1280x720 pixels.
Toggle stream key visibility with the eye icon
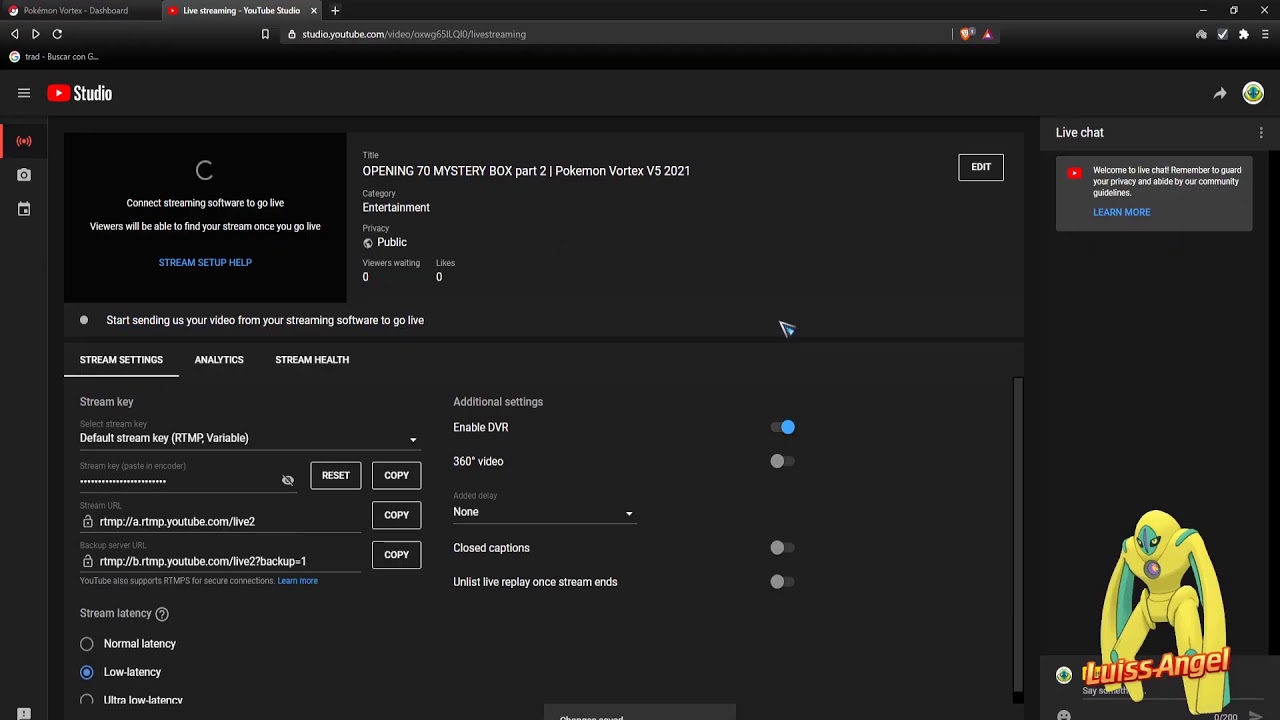pos(288,480)
